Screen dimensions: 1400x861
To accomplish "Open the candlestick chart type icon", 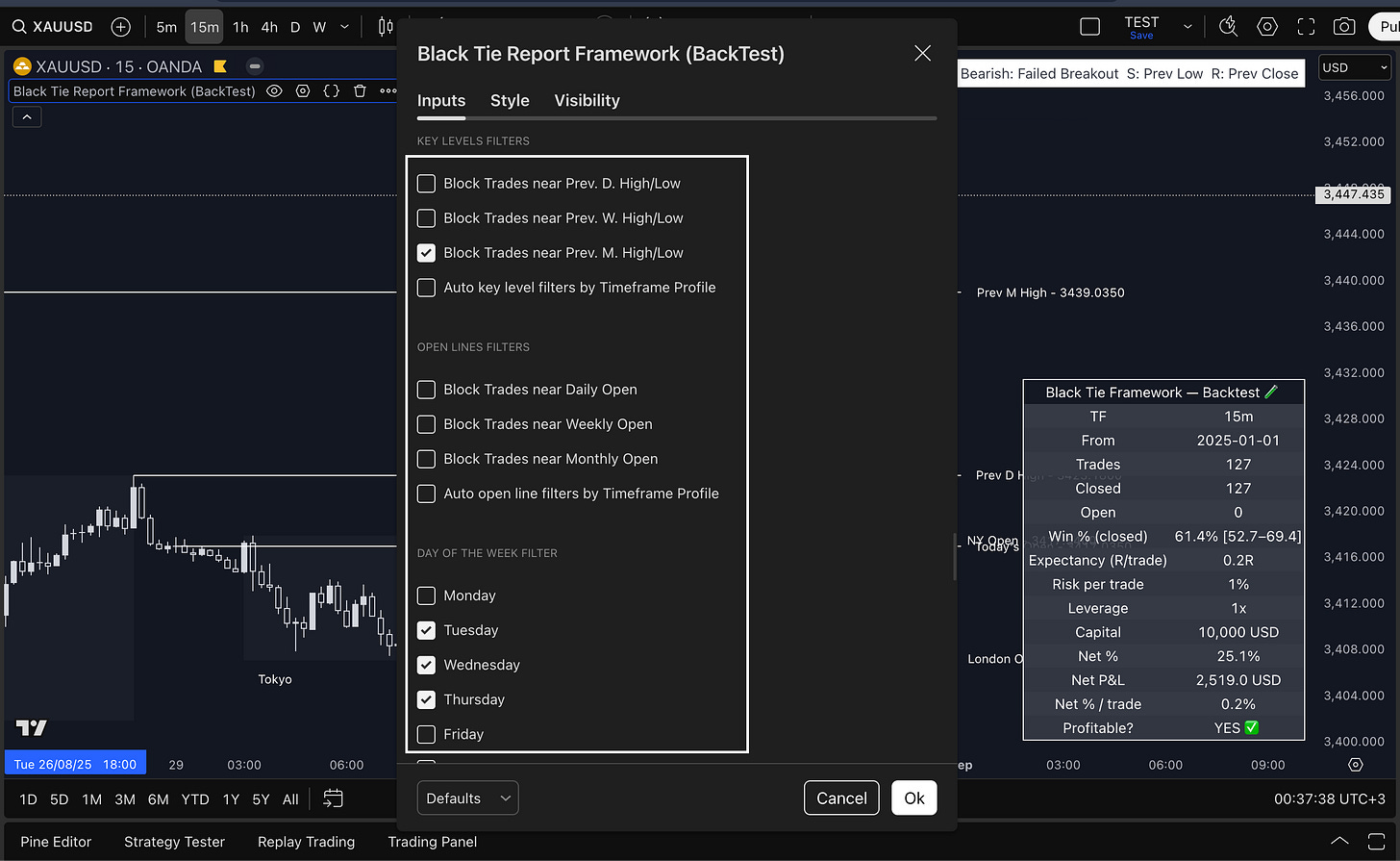I will click(x=386, y=27).
